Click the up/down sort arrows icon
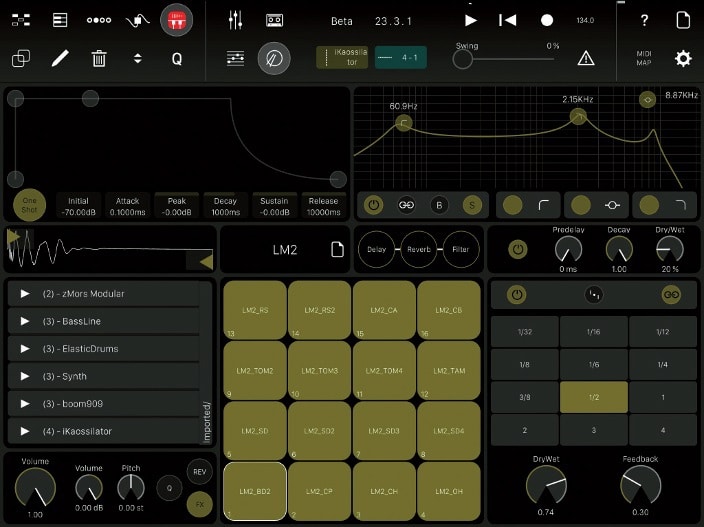This screenshot has width=704, height=527. pos(138,58)
